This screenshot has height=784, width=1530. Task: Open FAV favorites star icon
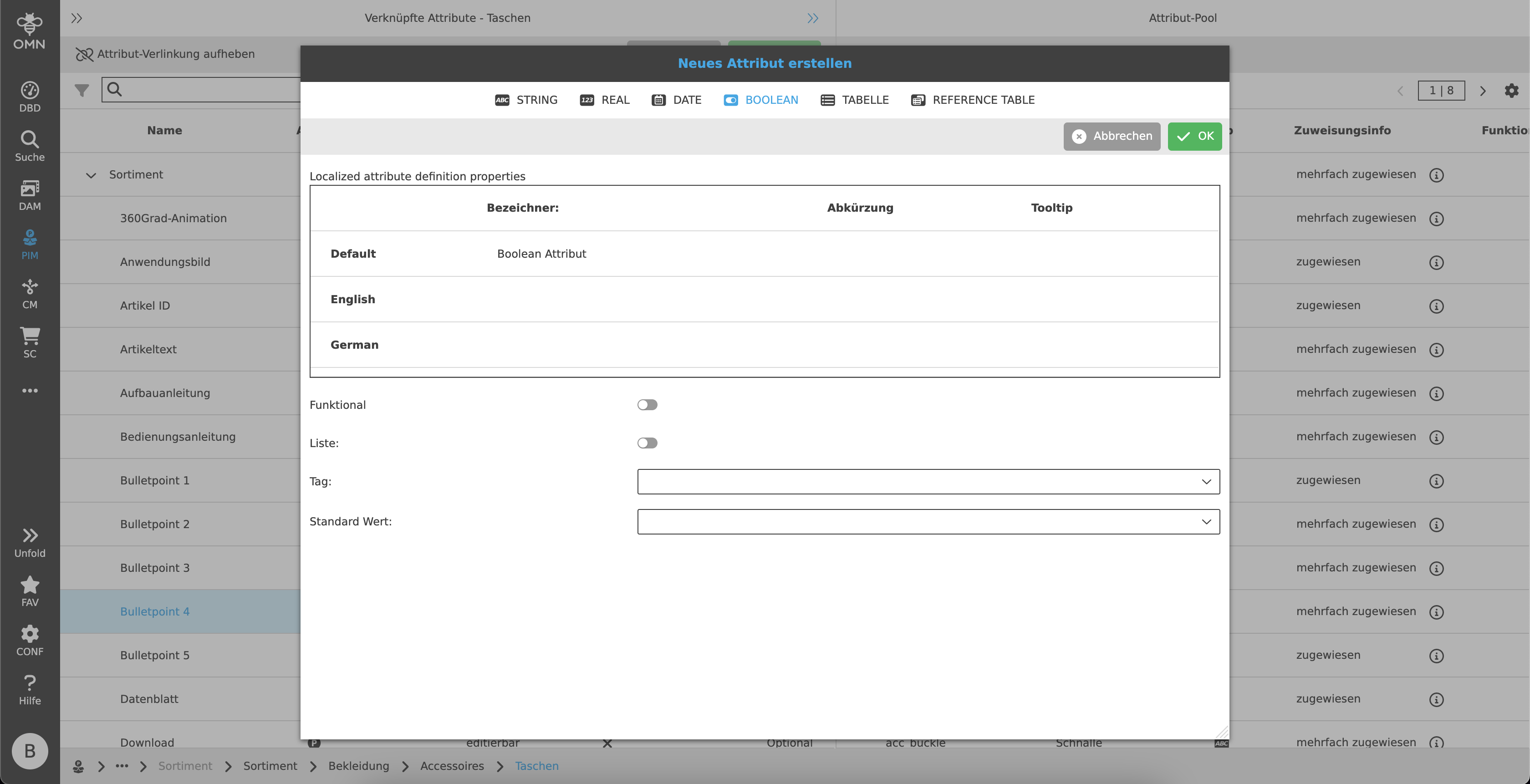[30, 591]
